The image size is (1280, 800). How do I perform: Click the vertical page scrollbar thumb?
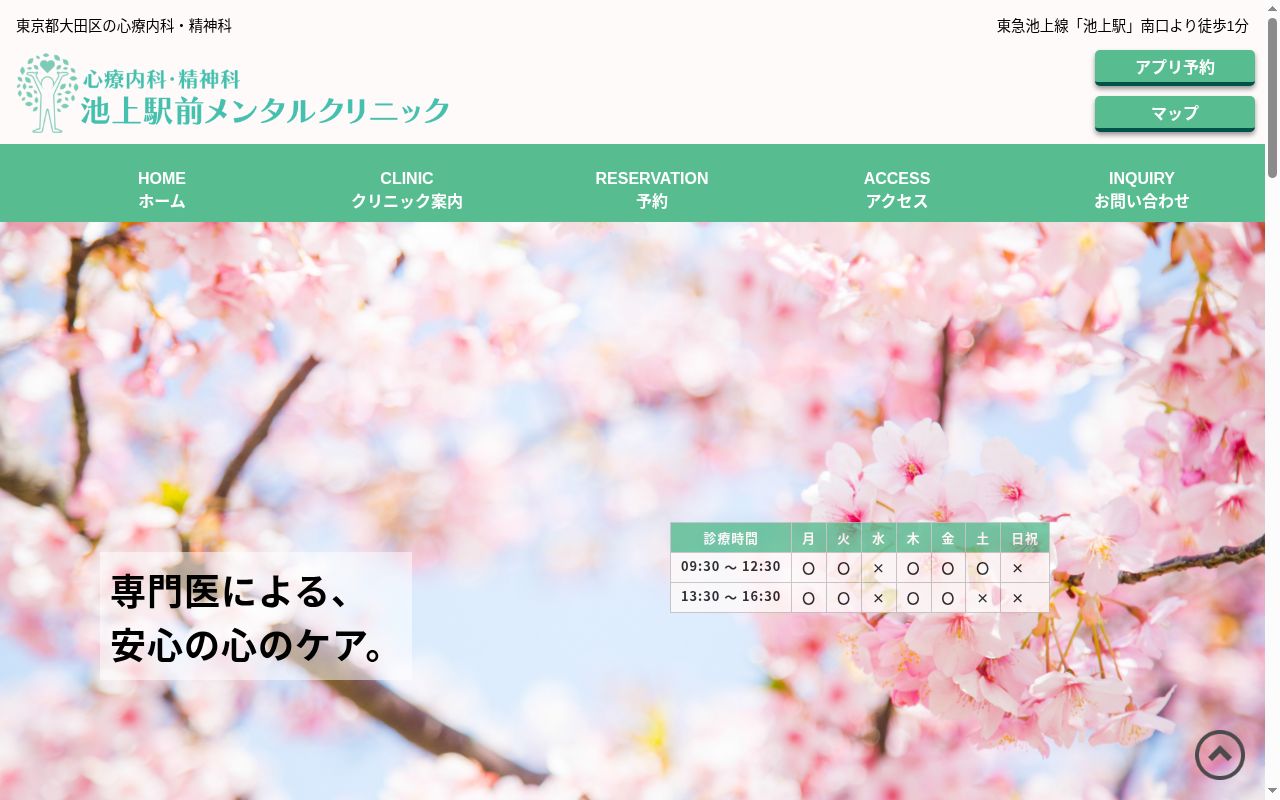1272,98
